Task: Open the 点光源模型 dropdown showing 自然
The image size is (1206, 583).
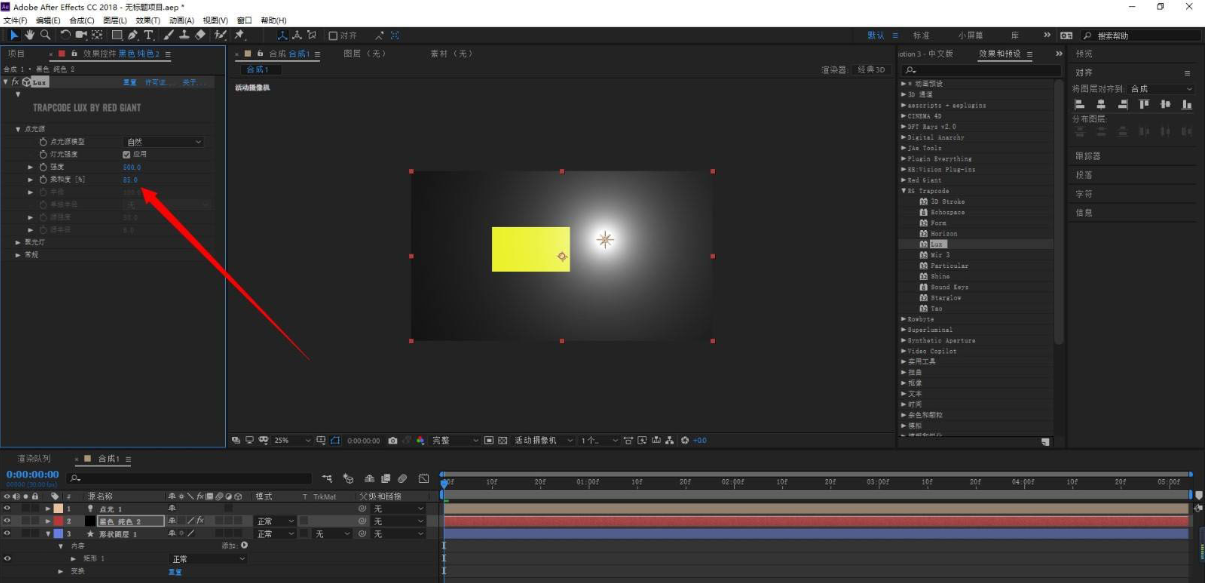Action: [x=163, y=142]
